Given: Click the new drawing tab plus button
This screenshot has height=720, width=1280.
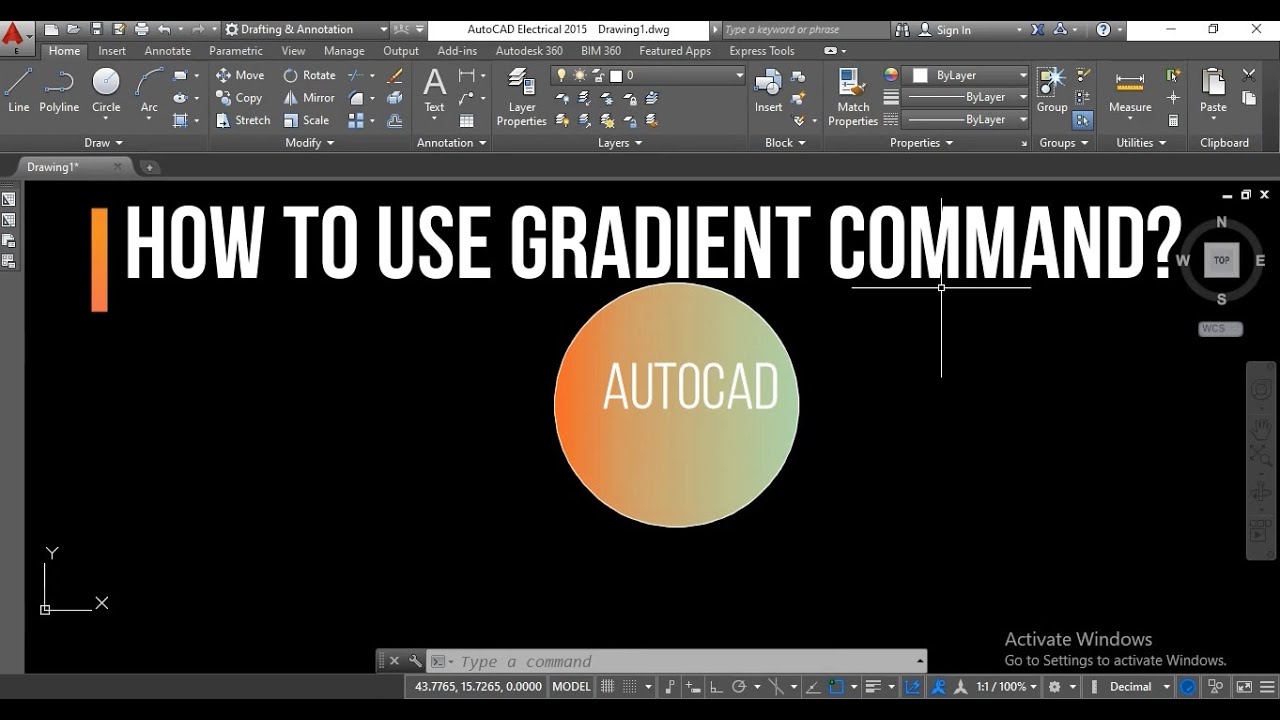Looking at the screenshot, I should [149, 167].
